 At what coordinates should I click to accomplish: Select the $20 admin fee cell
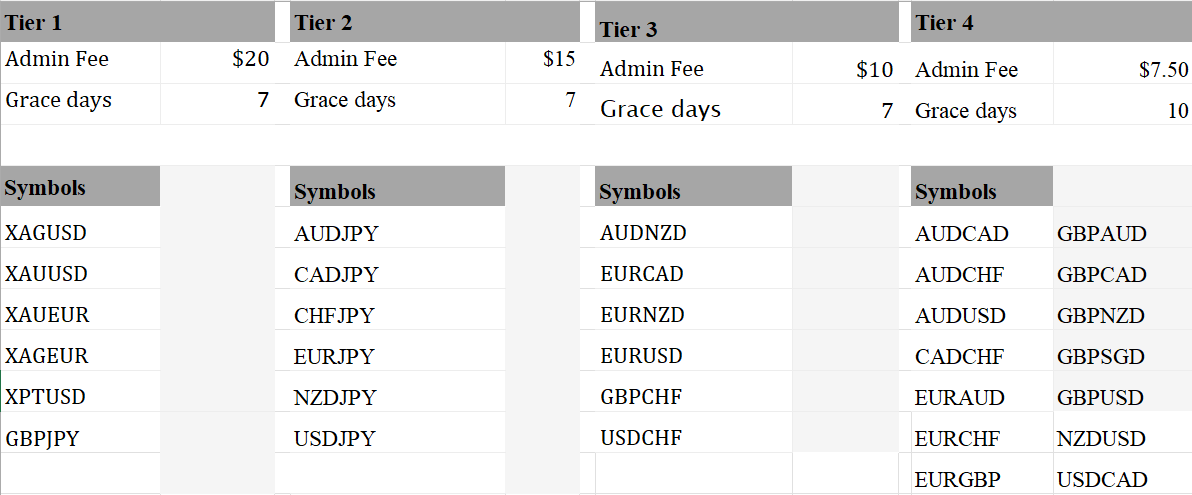(250, 59)
